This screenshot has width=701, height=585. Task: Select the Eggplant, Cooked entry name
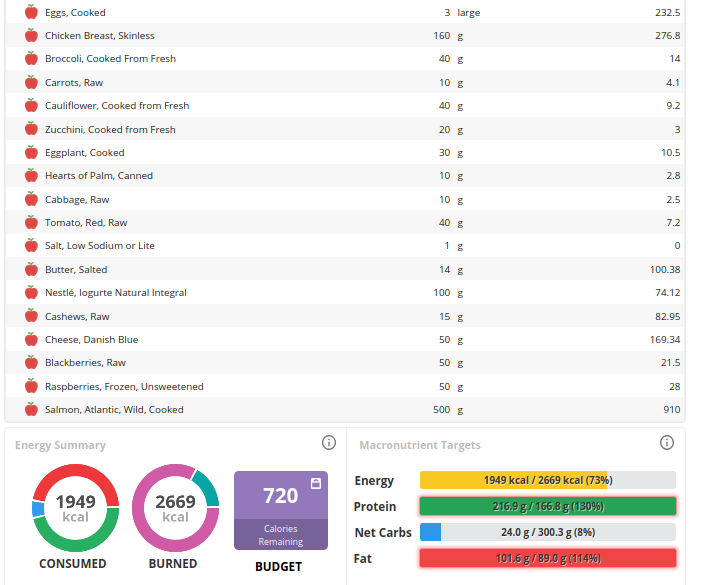click(x=84, y=153)
